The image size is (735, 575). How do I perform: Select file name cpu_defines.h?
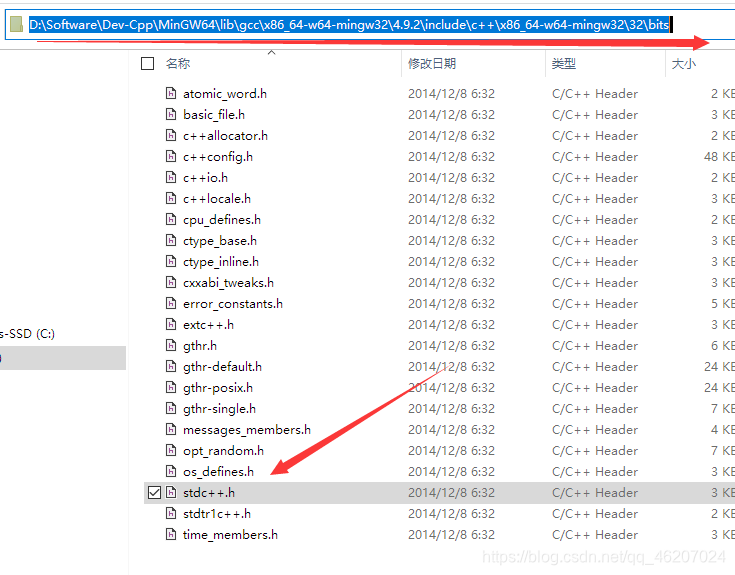(222, 220)
